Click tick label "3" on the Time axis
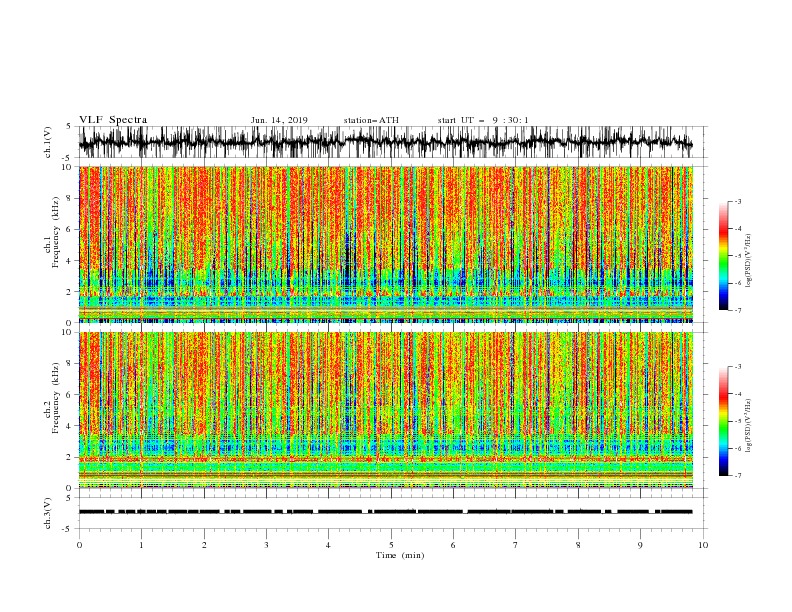This screenshot has width=792, height=612. coord(266,545)
